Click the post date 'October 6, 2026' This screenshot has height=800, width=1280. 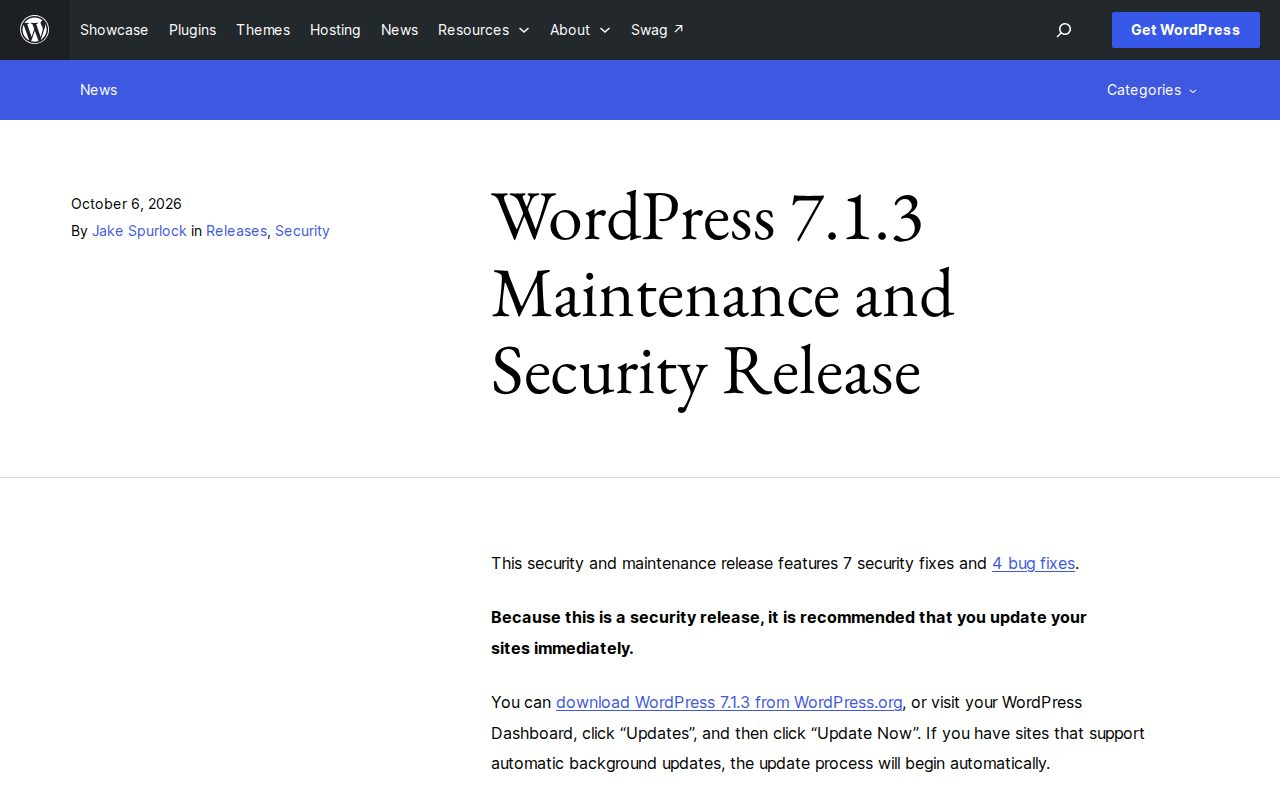(126, 204)
